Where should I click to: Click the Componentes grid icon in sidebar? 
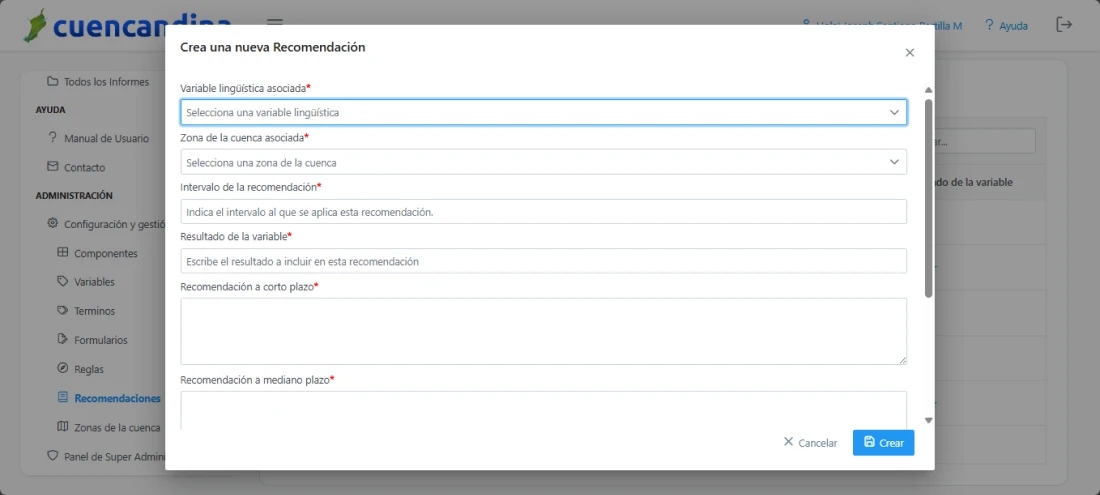[63, 253]
